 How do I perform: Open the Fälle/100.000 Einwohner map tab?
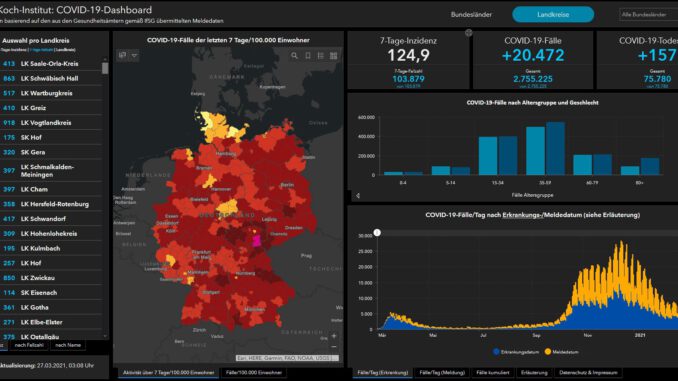click(x=254, y=372)
